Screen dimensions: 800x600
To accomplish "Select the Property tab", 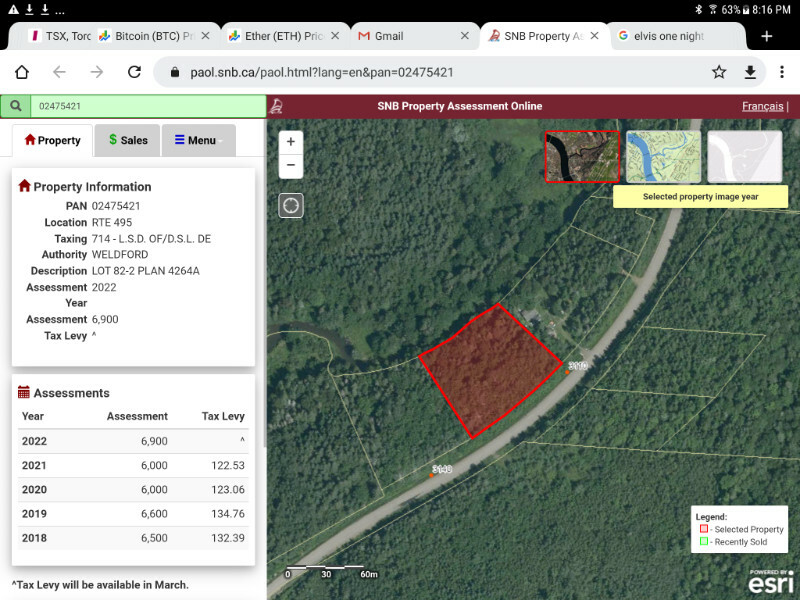I will [x=53, y=140].
